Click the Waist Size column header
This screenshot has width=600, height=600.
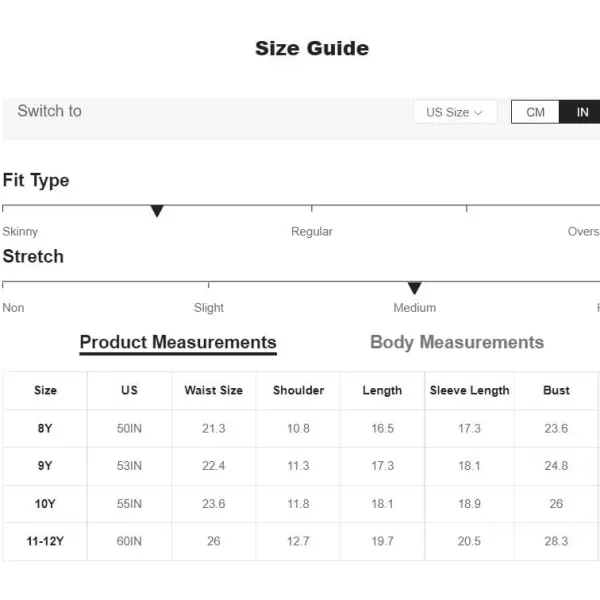(214, 390)
